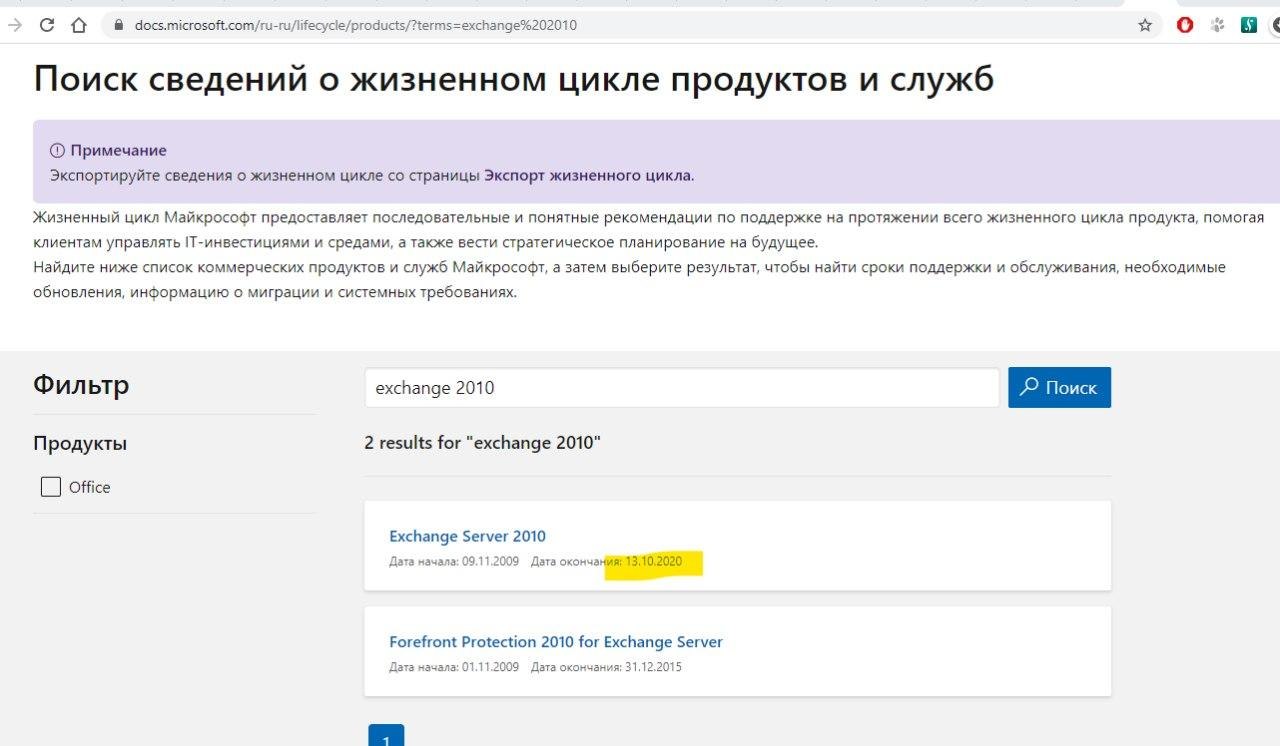
Task: Click the Примечание note heading
Action: 118,150
